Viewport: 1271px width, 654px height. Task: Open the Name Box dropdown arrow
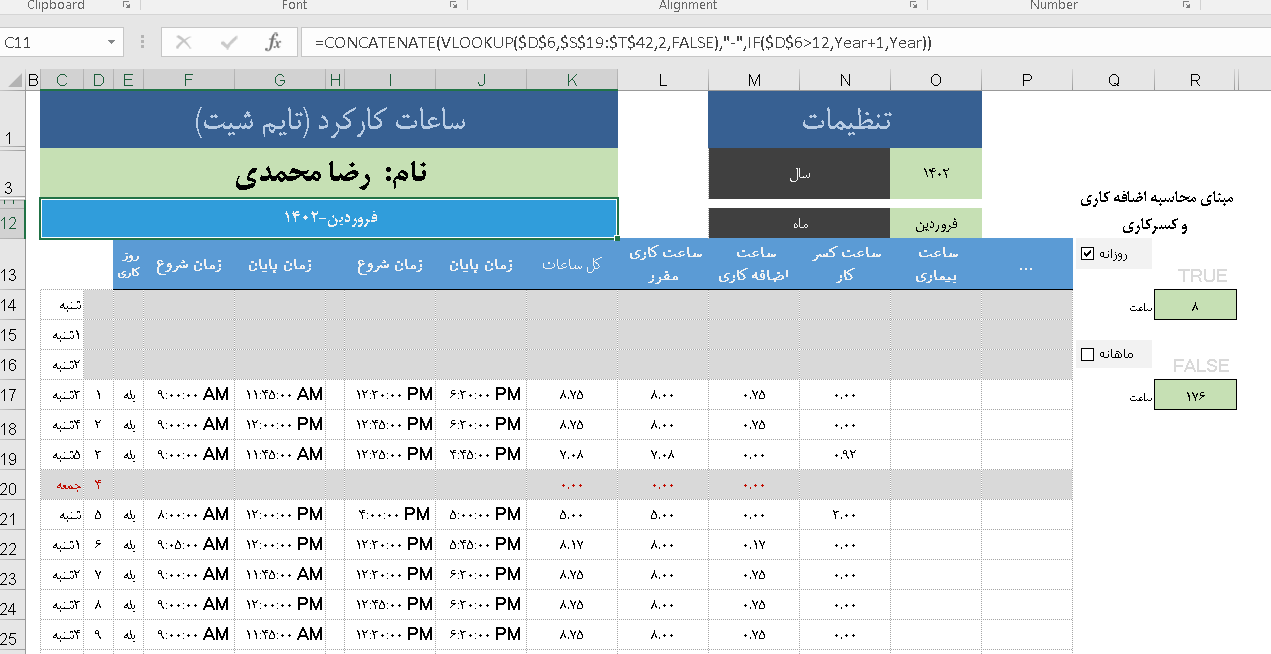click(x=113, y=42)
